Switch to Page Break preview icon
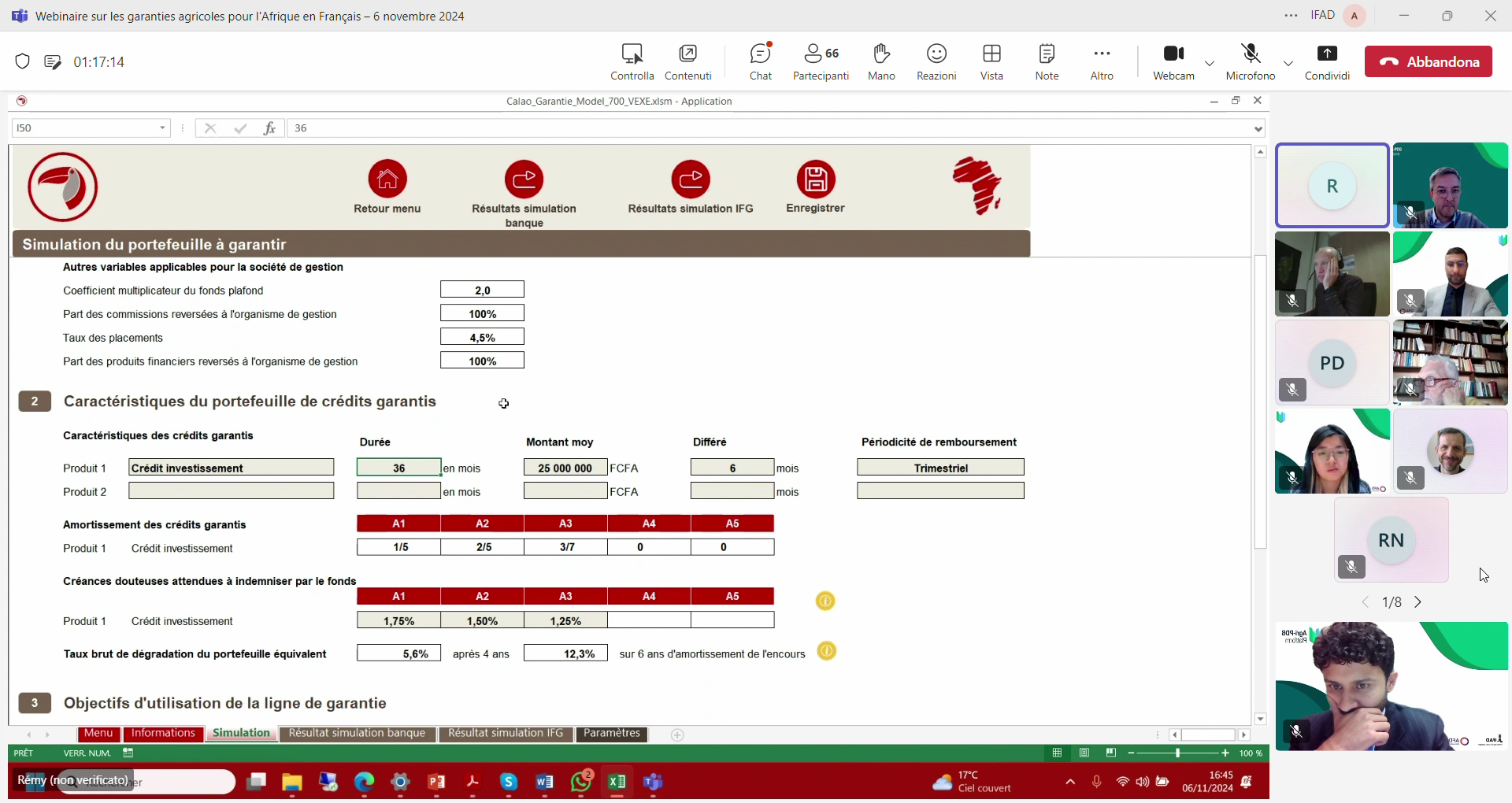1512x803 pixels. pyautogui.click(x=1111, y=753)
